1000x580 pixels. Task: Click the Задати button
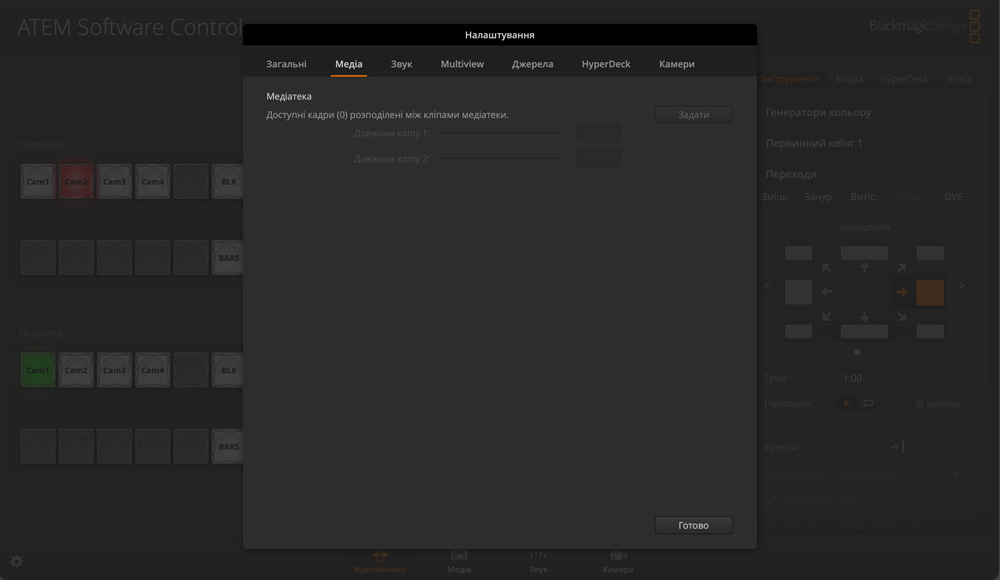click(693, 115)
